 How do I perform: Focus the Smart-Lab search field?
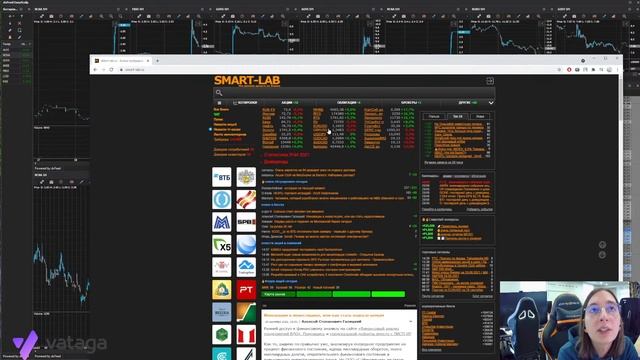(x=354, y=93)
